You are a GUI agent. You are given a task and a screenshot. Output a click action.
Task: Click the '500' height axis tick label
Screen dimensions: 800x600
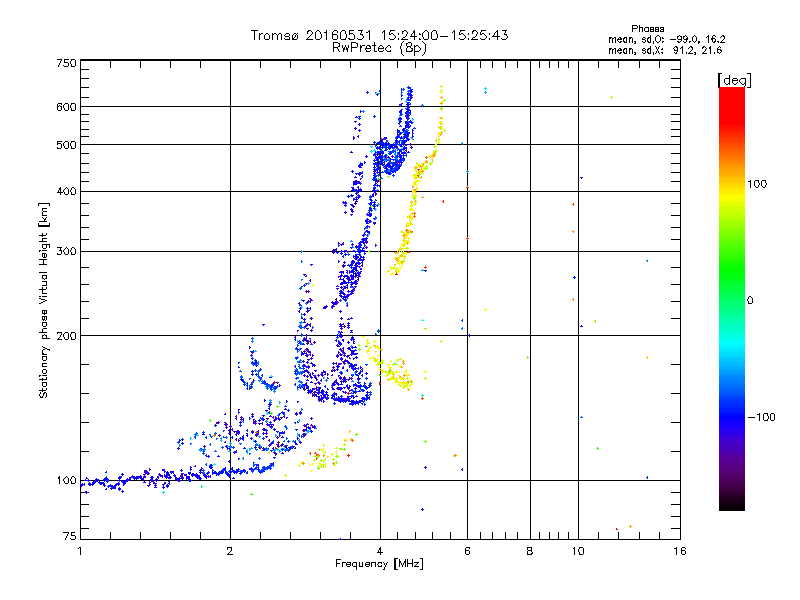(66, 145)
